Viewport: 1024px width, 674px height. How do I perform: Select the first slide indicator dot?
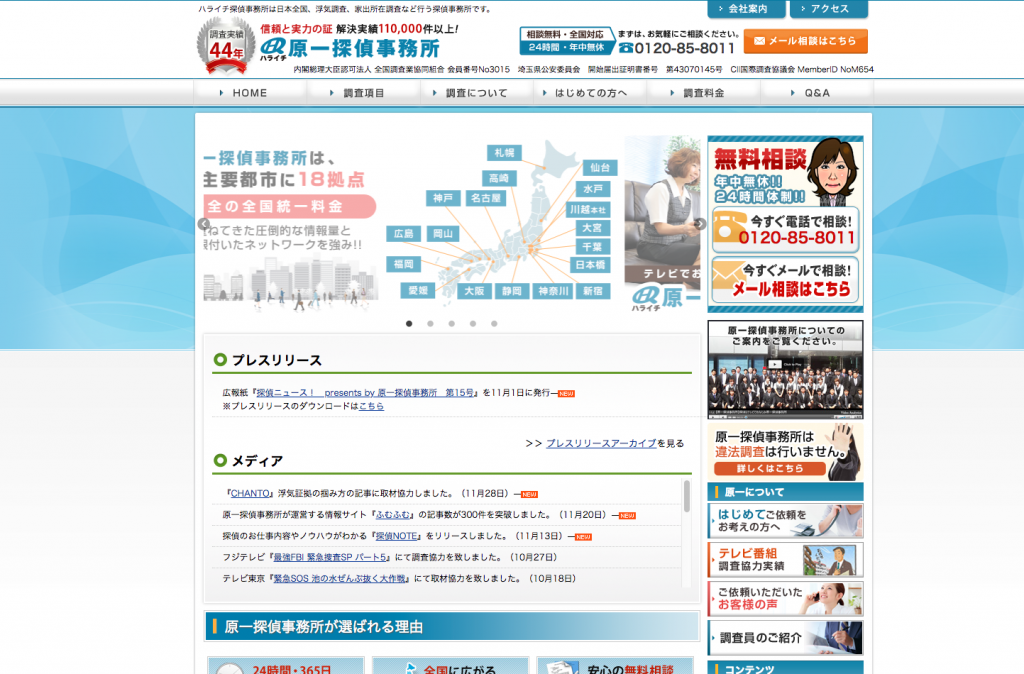point(409,323)
